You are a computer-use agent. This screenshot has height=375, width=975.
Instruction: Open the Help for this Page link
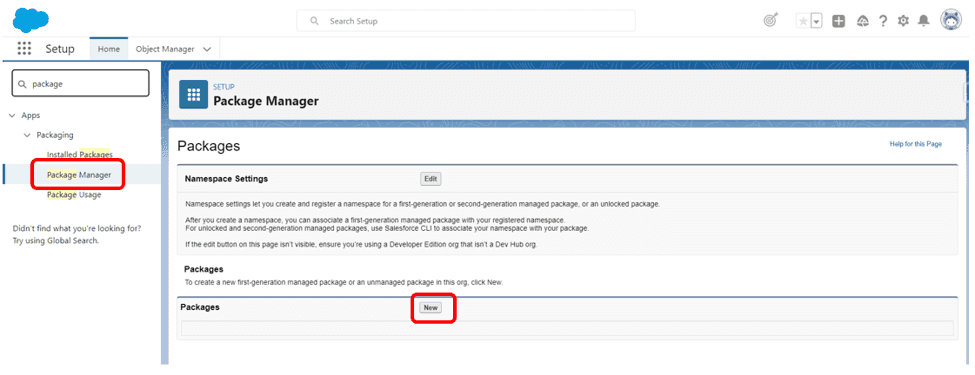pos(915,144)
